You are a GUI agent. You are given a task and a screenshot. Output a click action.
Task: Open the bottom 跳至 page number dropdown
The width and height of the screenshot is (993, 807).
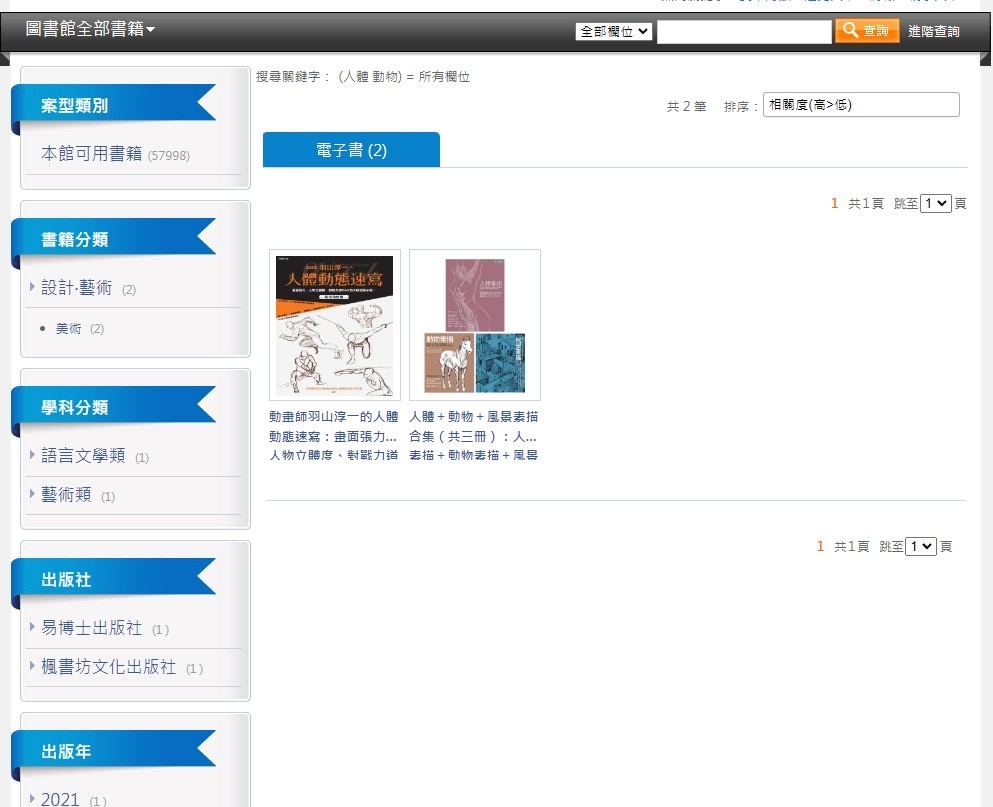[921, 546]
